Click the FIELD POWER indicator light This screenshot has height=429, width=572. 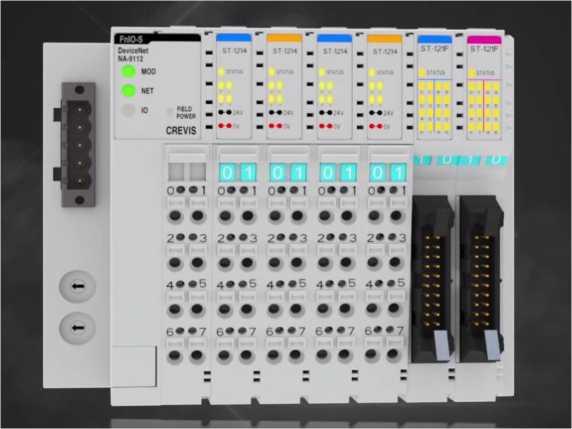(170, 112)
